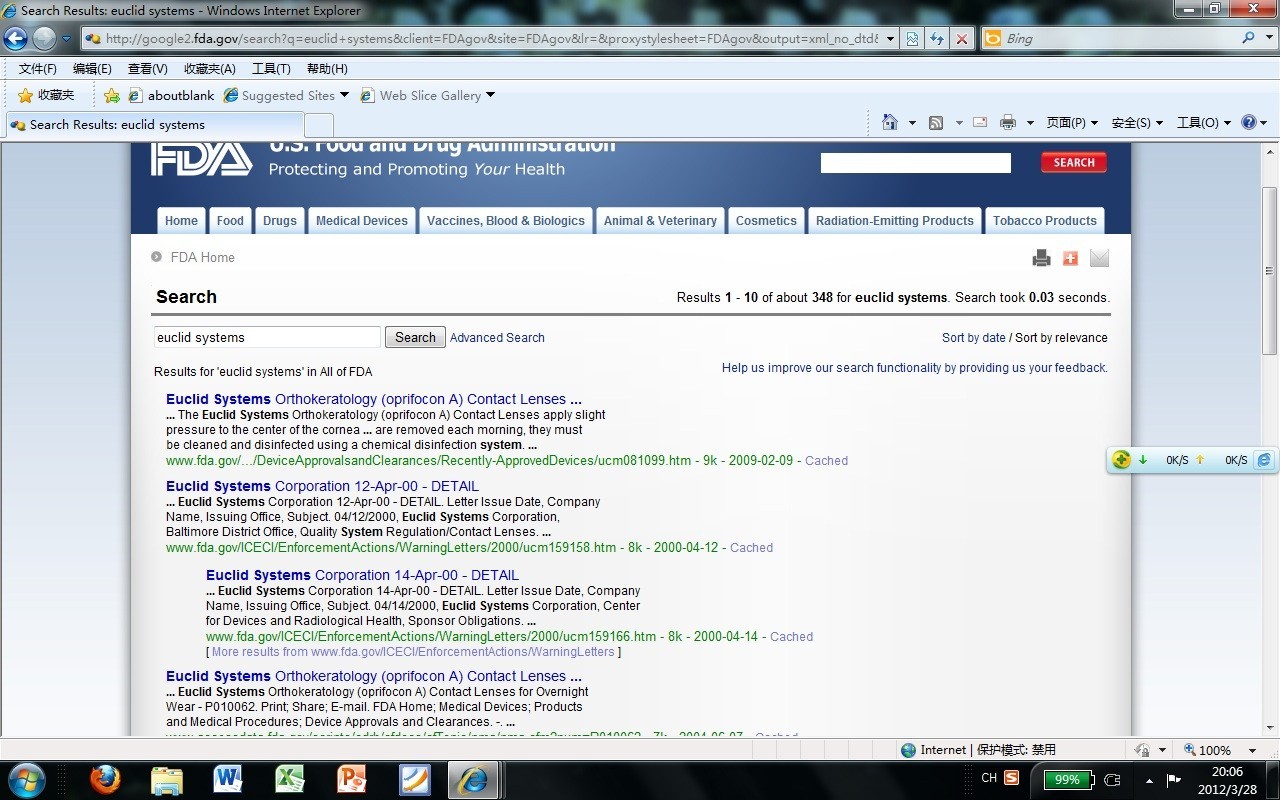This screenshot has height=800, width=1280.
Task: Click the blue Help question mark icon
Action: (x=1249, y=122)
